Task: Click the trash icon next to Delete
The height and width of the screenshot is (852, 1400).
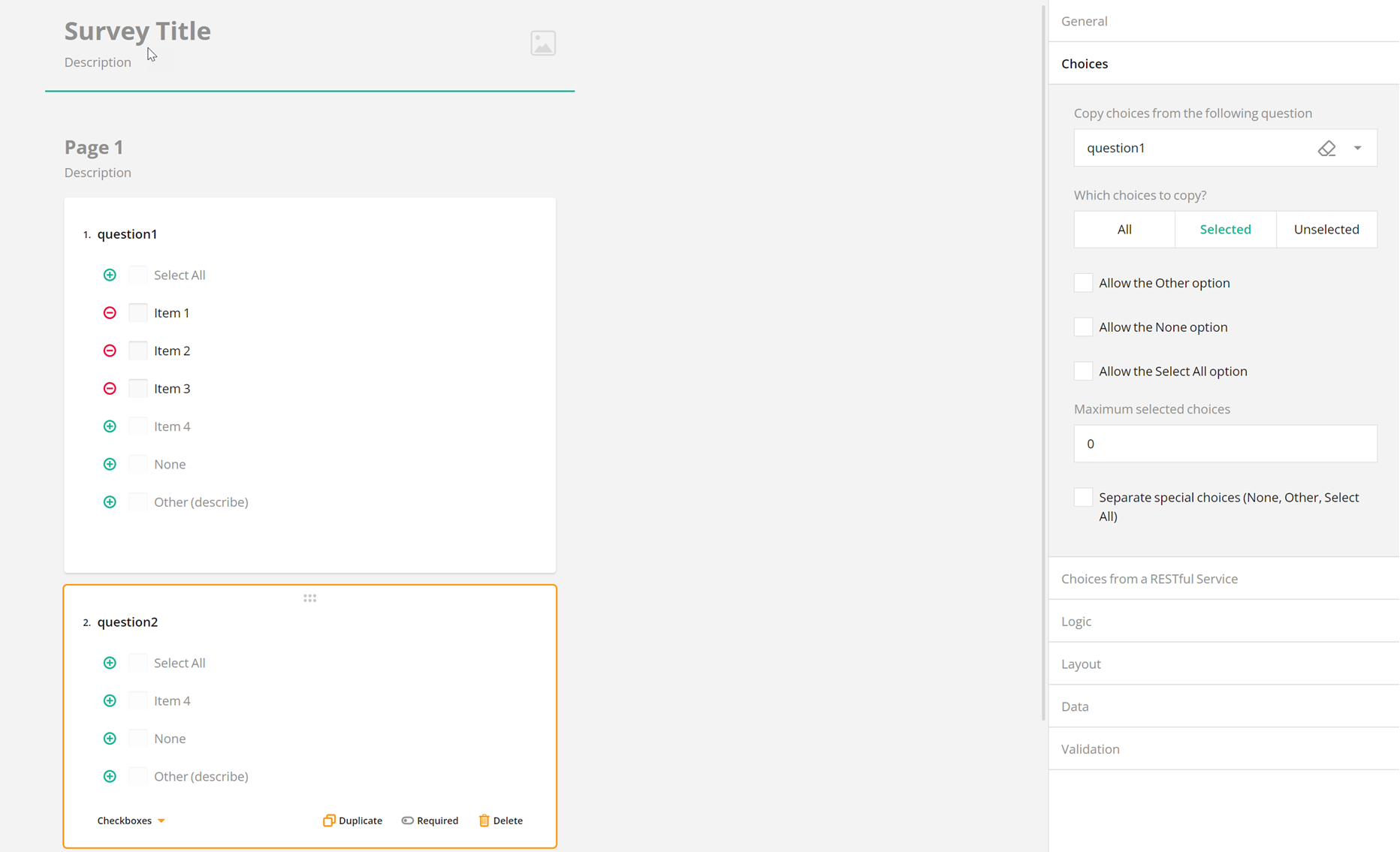Action: [484, 820]
